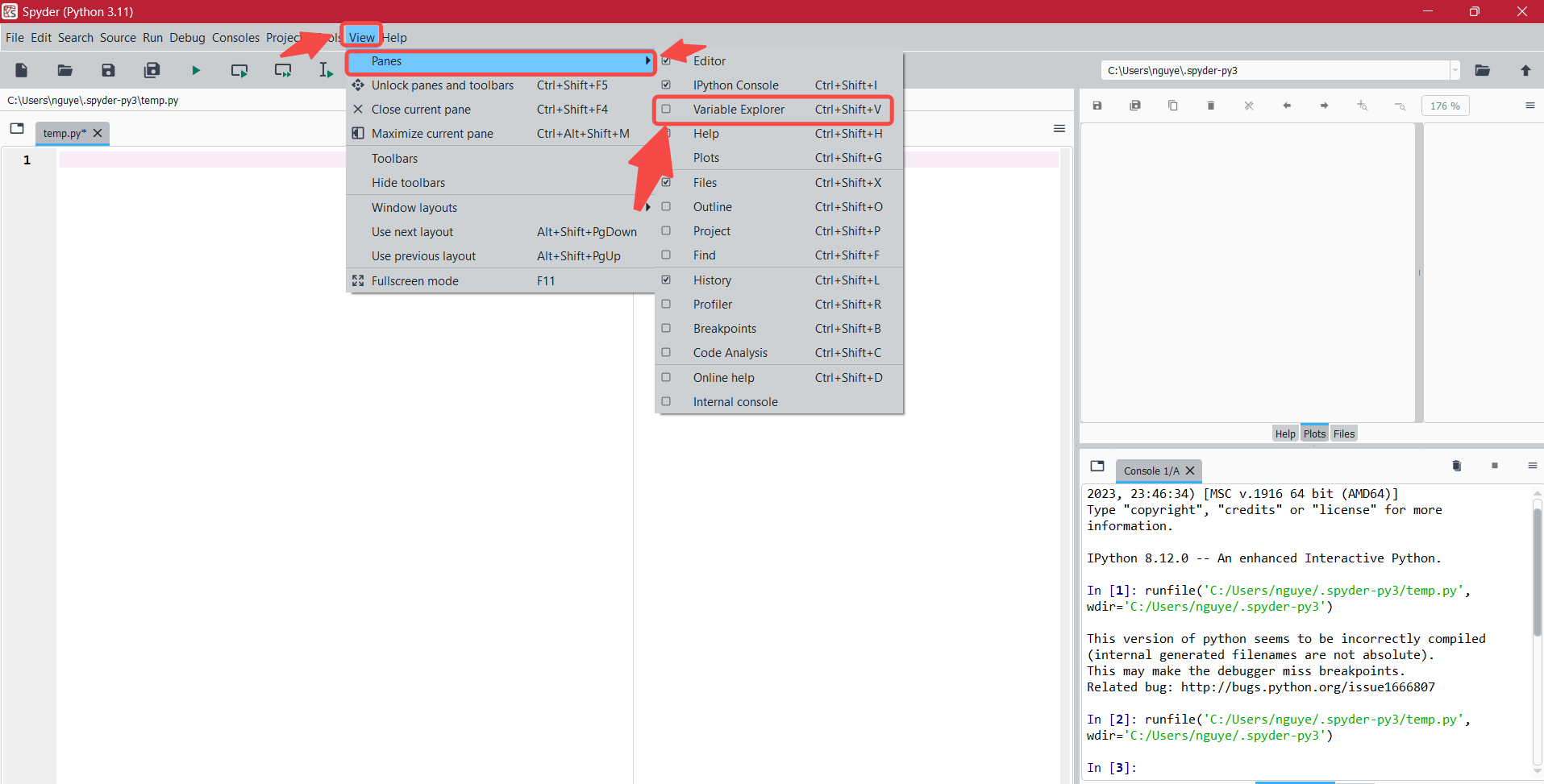Browse for a working directory folder icon
The image size is (1544, 784).
pos(1482,70)
